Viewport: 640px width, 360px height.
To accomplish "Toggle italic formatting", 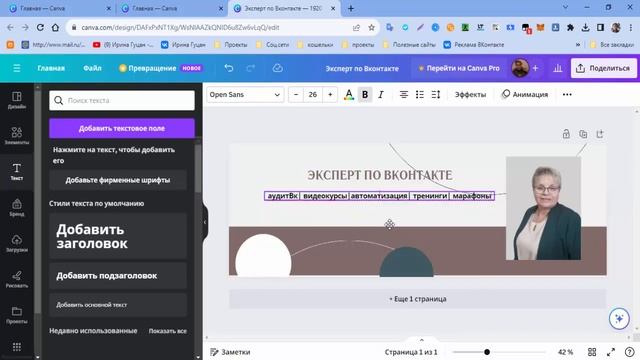I will pos(381,95).
